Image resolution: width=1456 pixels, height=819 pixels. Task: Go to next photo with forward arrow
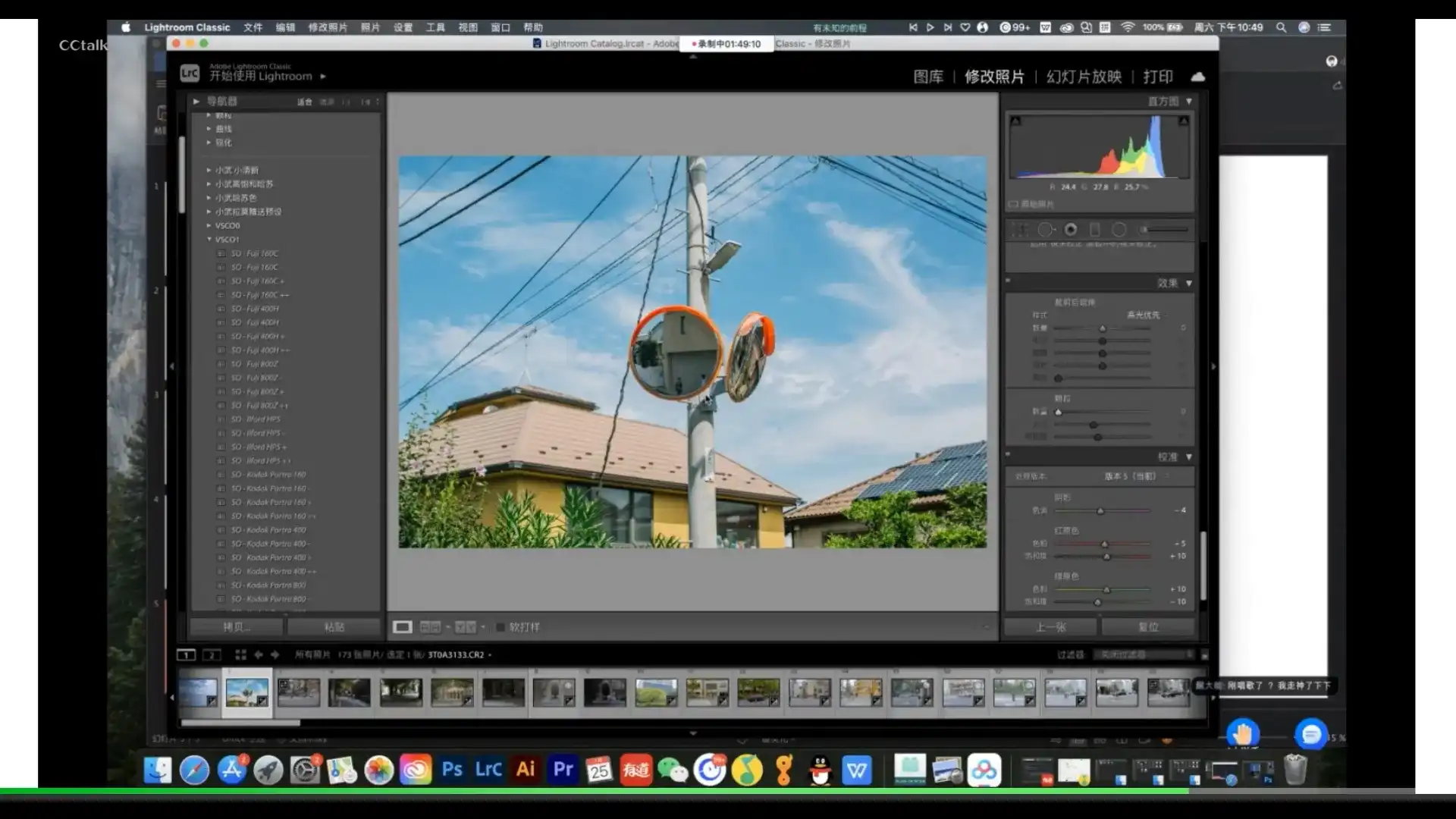[x=275, y=654]
